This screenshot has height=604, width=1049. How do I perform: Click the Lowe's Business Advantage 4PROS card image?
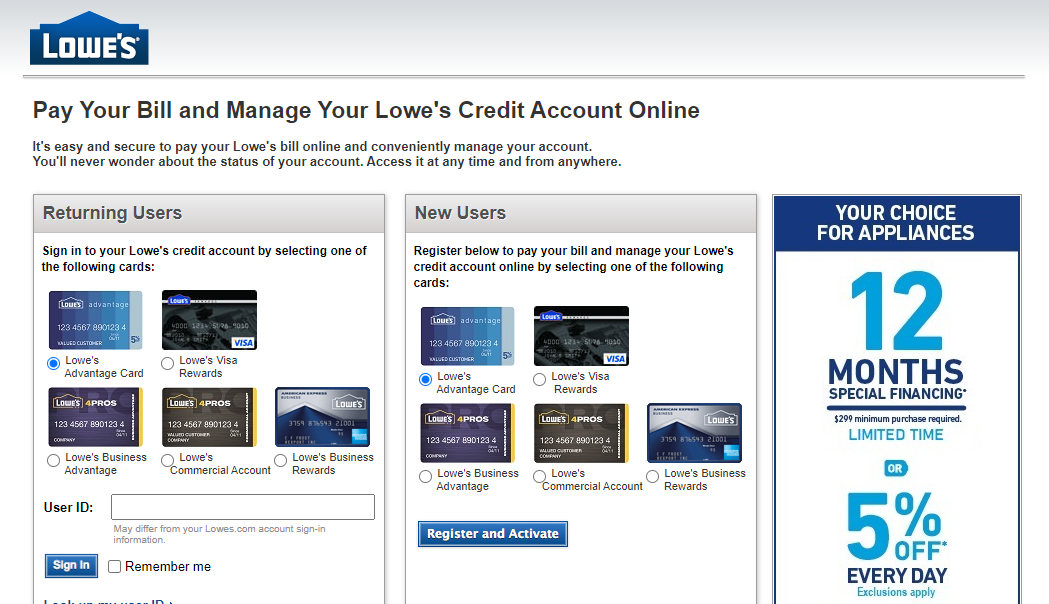(95, 417)
